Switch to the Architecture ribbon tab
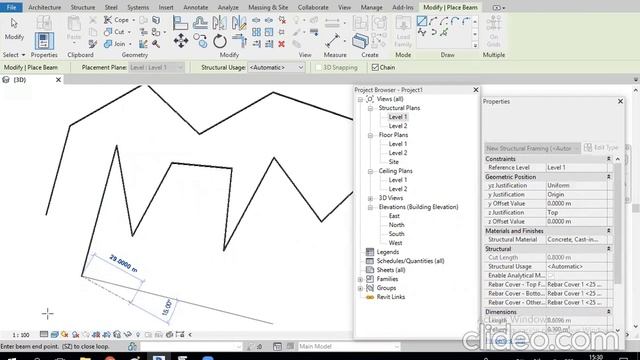Image resolution: width=640 pixels, height=360 pixels. tap(44, 7)
